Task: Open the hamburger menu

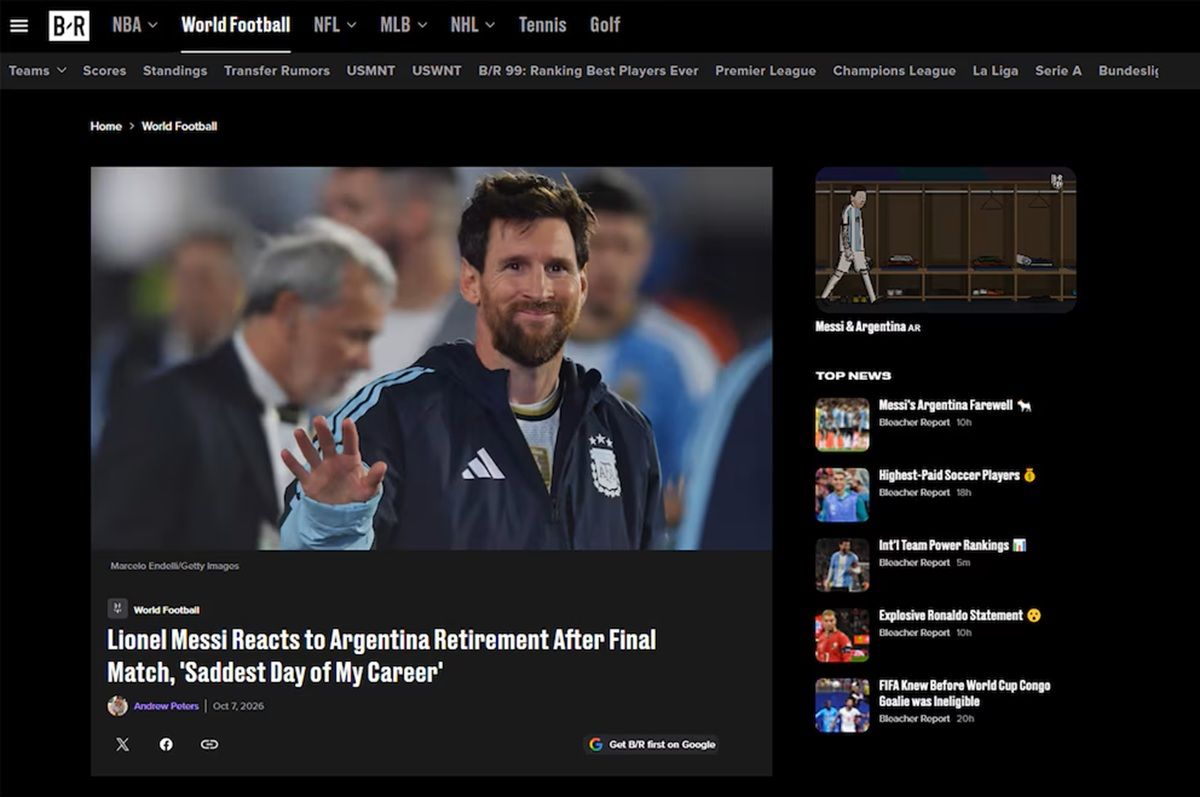Action: [x=19, y=26]
